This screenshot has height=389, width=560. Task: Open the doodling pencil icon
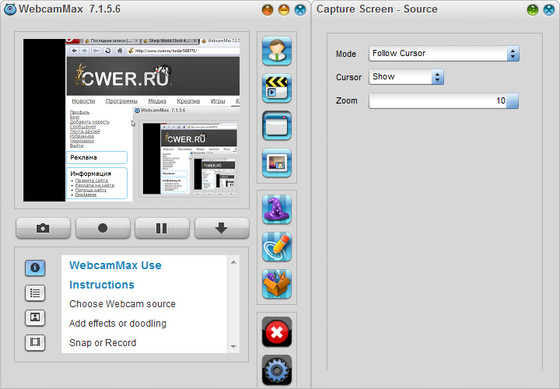277,246
